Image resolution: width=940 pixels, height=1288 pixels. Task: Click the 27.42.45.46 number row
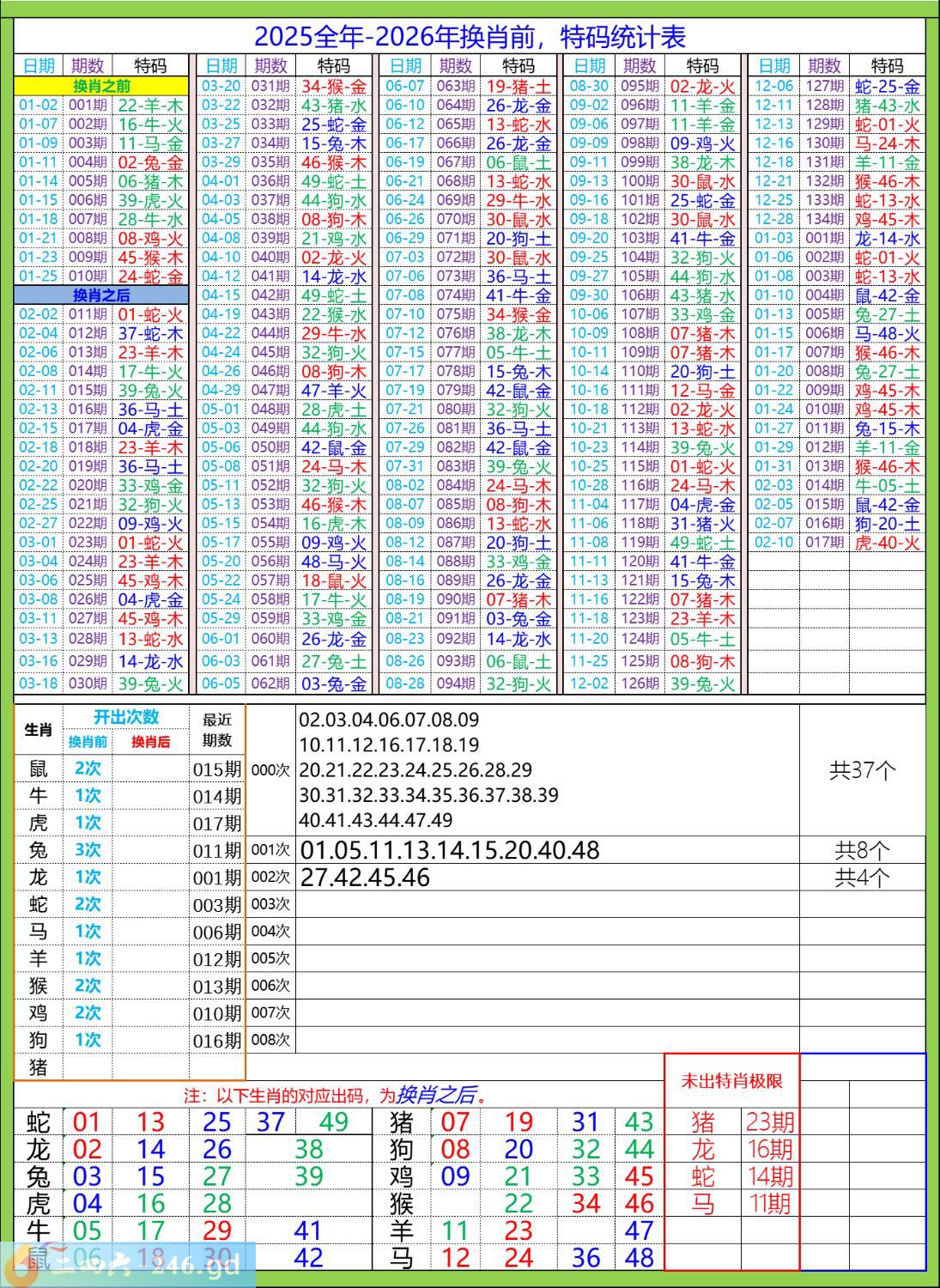(365, 878)
